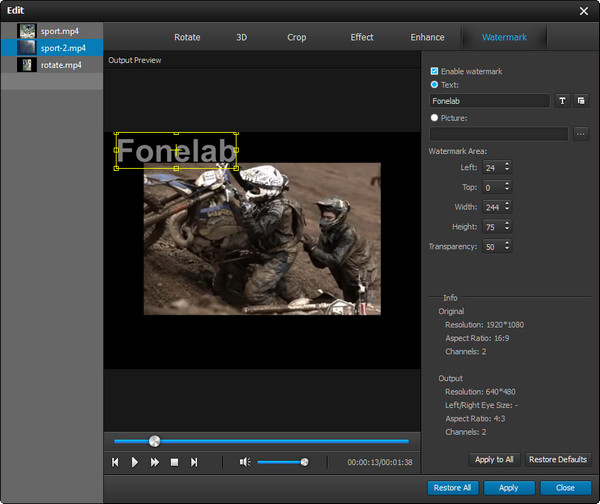The image size is (600, 504).
Task: Open the Crop tab
Action: click(297, 38)
